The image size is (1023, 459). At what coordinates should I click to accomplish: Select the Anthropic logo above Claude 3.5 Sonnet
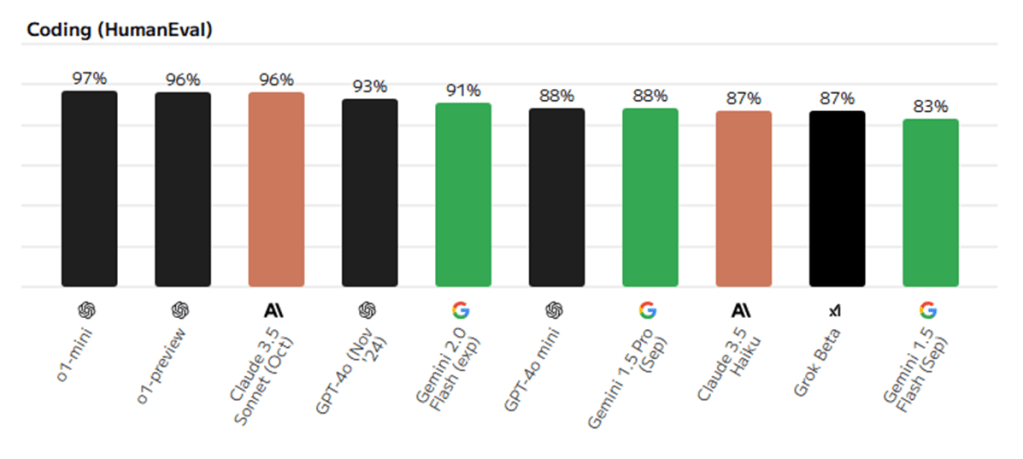click(x=275, y=310)
